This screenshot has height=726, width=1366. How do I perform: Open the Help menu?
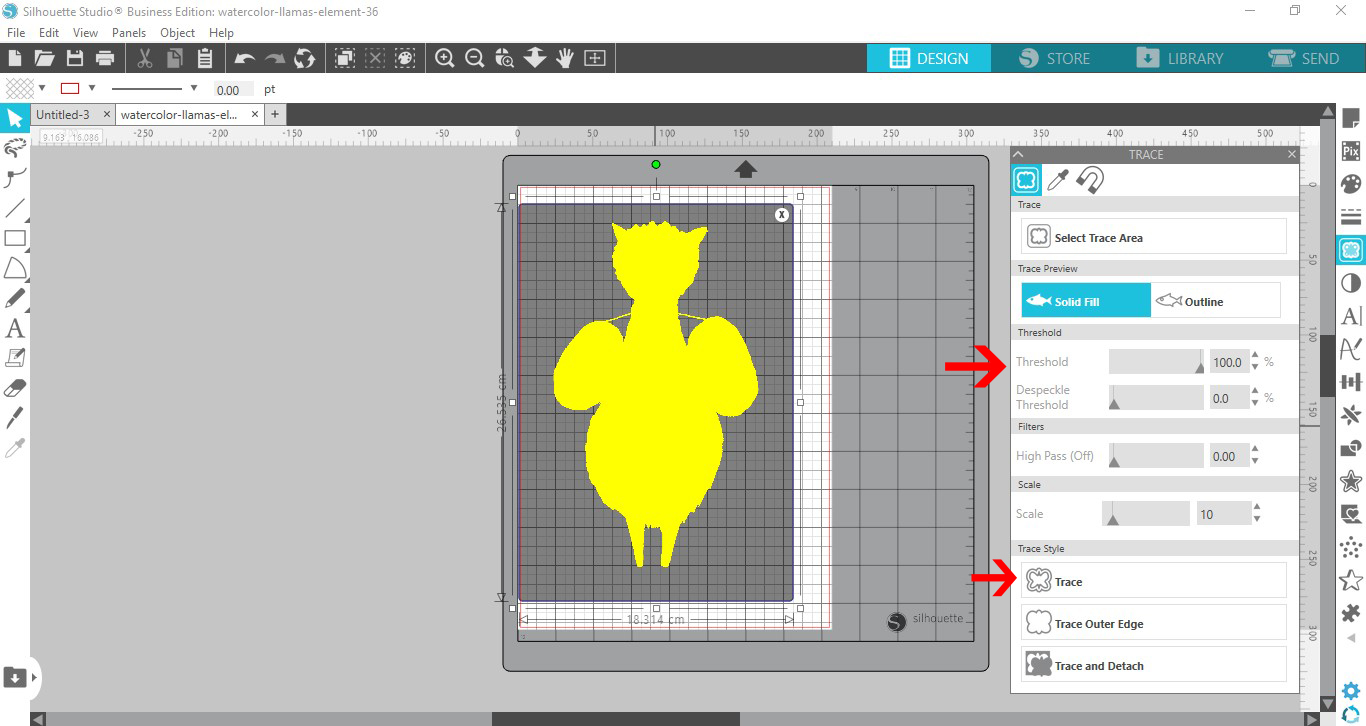(x=221, y=32)
